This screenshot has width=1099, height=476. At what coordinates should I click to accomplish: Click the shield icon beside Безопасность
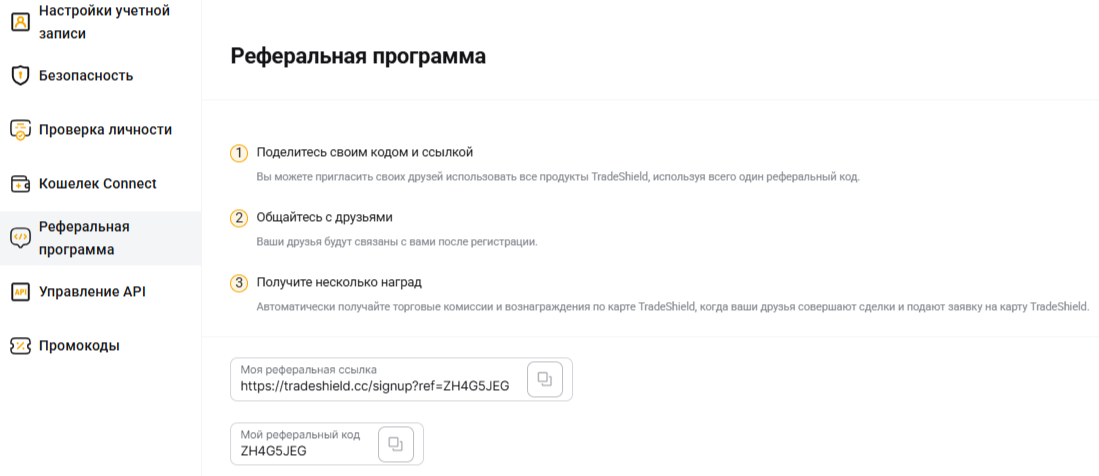[x=20, y=76]
